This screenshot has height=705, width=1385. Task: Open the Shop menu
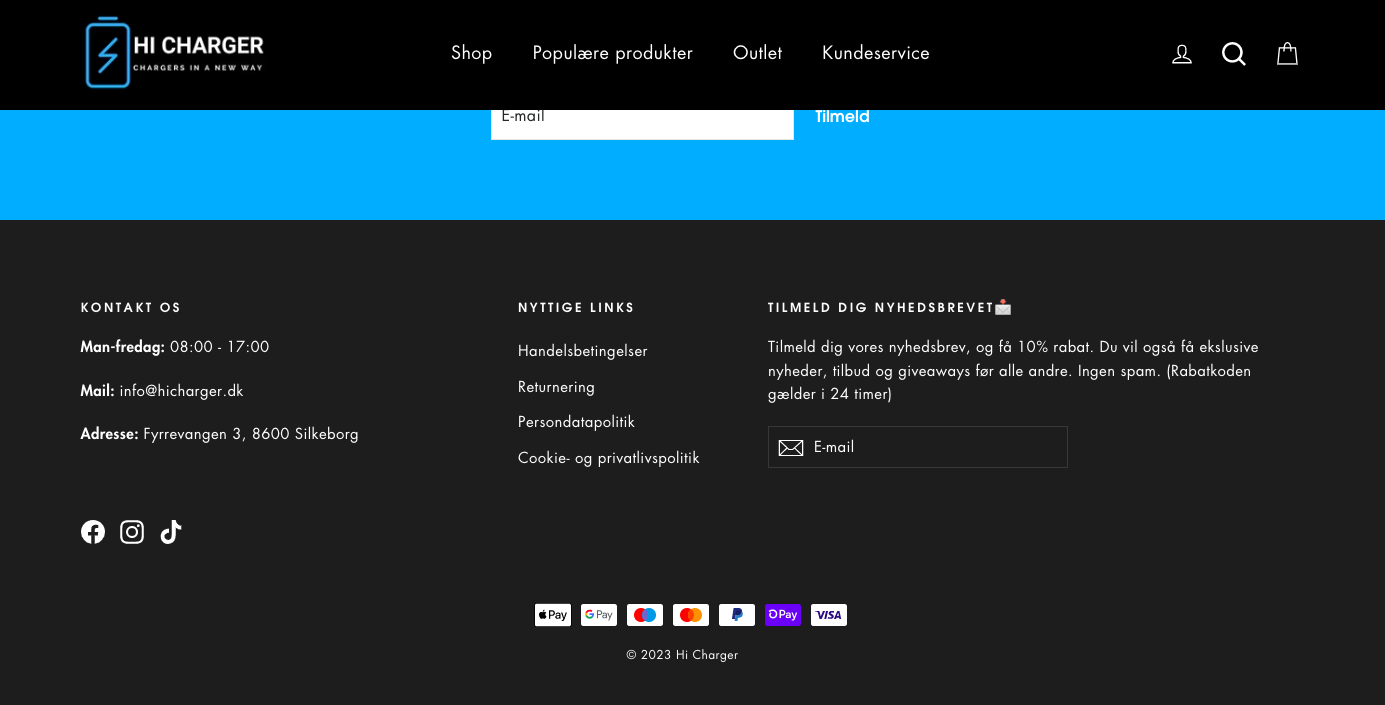[x=471, y=53]
